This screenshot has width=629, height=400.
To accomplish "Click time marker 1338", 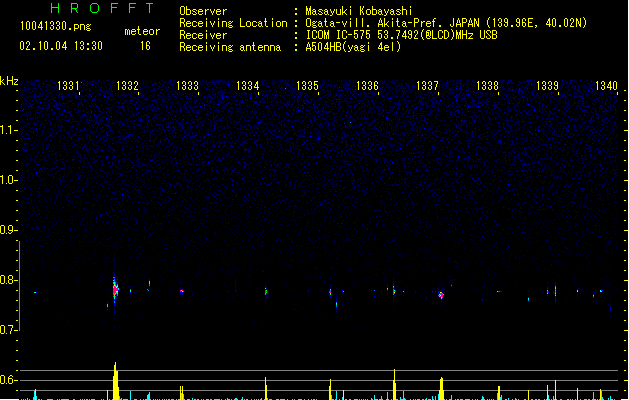I will point(487,86).
